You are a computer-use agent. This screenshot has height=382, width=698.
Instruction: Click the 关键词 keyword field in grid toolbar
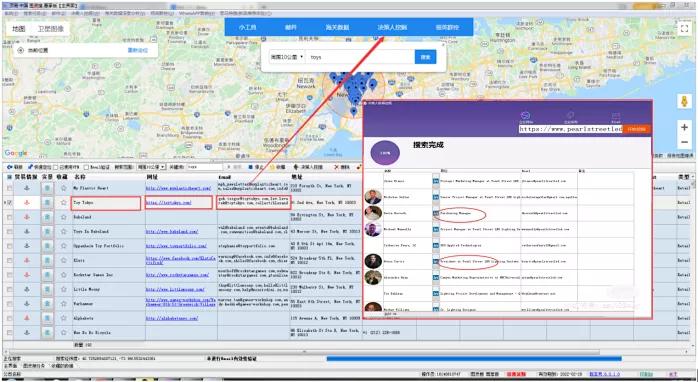tap(204, 167)
